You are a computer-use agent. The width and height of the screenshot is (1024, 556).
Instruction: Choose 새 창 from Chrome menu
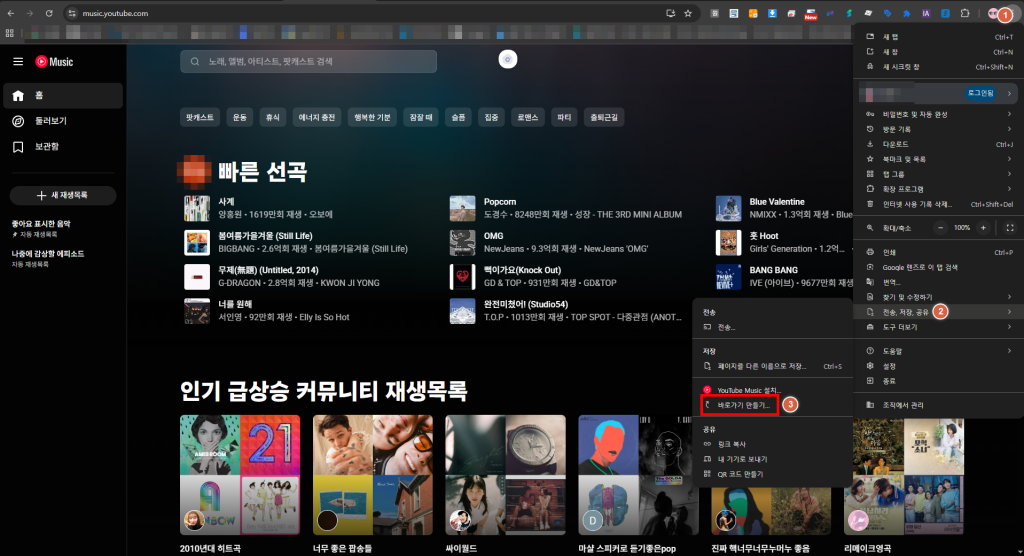pos(938,52)
